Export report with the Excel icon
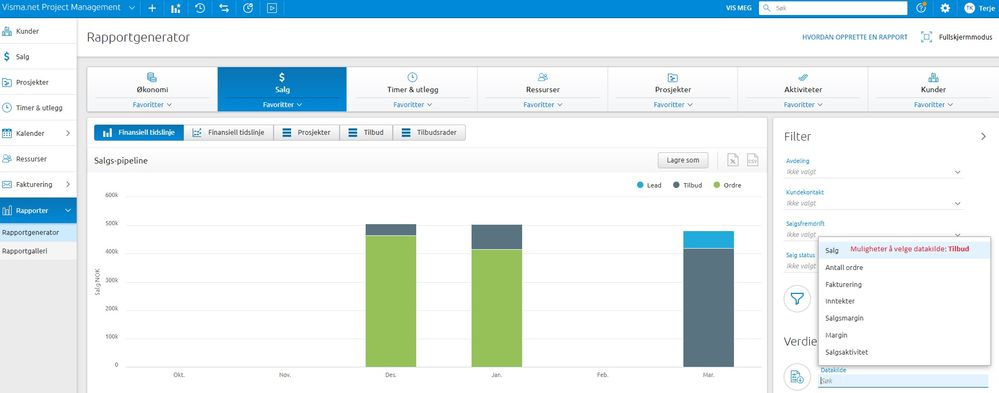Image resolution: width=999 pixels, height=393 pixels. 733,161
